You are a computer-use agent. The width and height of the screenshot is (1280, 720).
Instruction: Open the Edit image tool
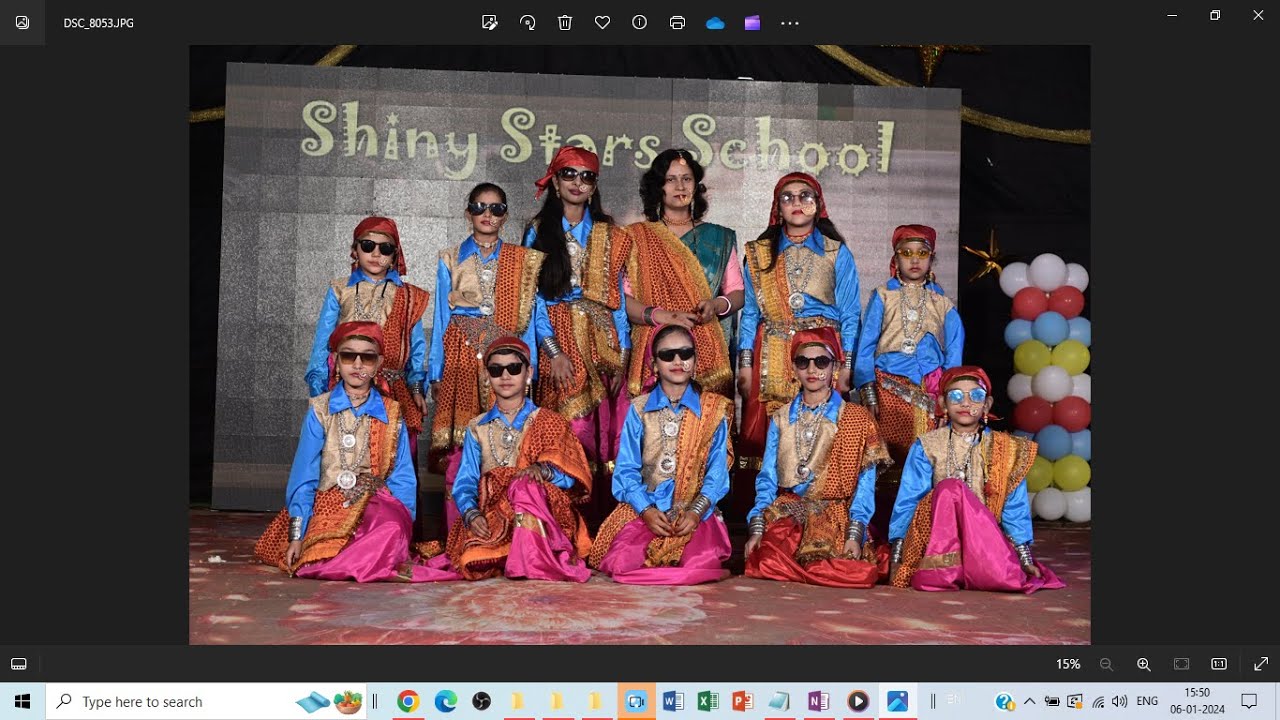pos(490,22)
